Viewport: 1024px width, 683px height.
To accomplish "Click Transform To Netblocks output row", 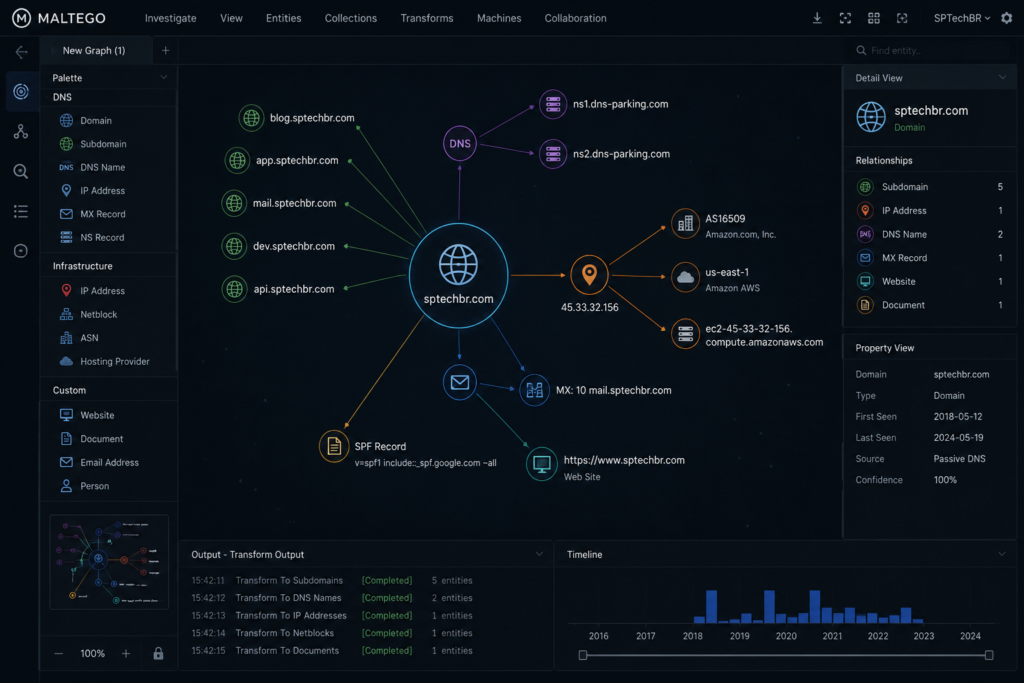I will coord(332,633).
